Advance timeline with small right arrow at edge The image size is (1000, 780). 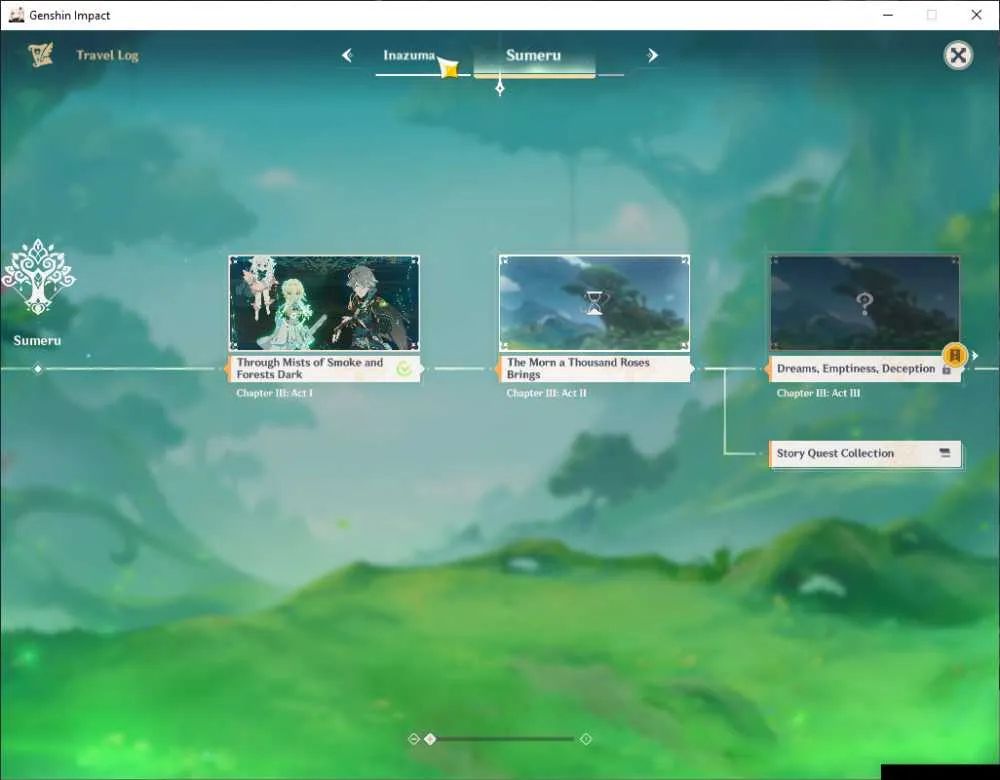point(975,355)
